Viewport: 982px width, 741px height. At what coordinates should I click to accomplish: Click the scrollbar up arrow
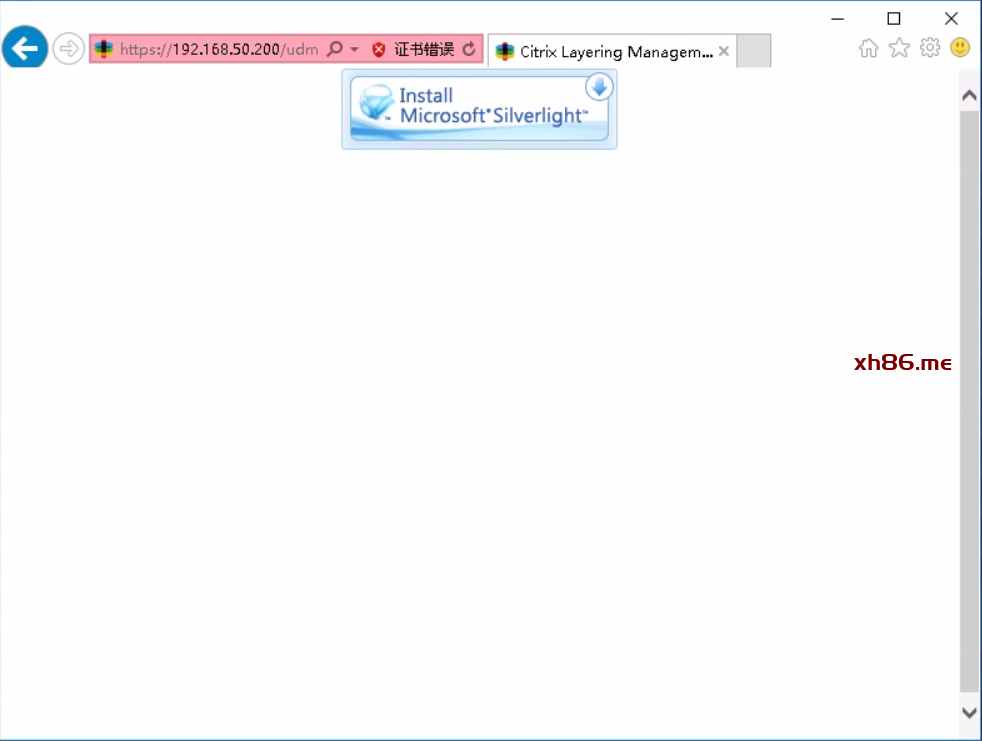(x=969, y=96)
